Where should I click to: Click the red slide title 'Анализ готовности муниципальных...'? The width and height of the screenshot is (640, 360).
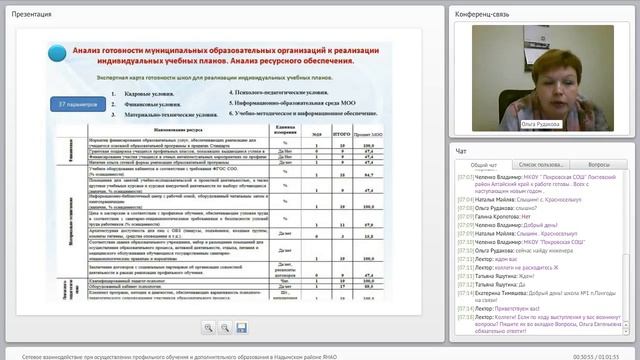point(226,56)
